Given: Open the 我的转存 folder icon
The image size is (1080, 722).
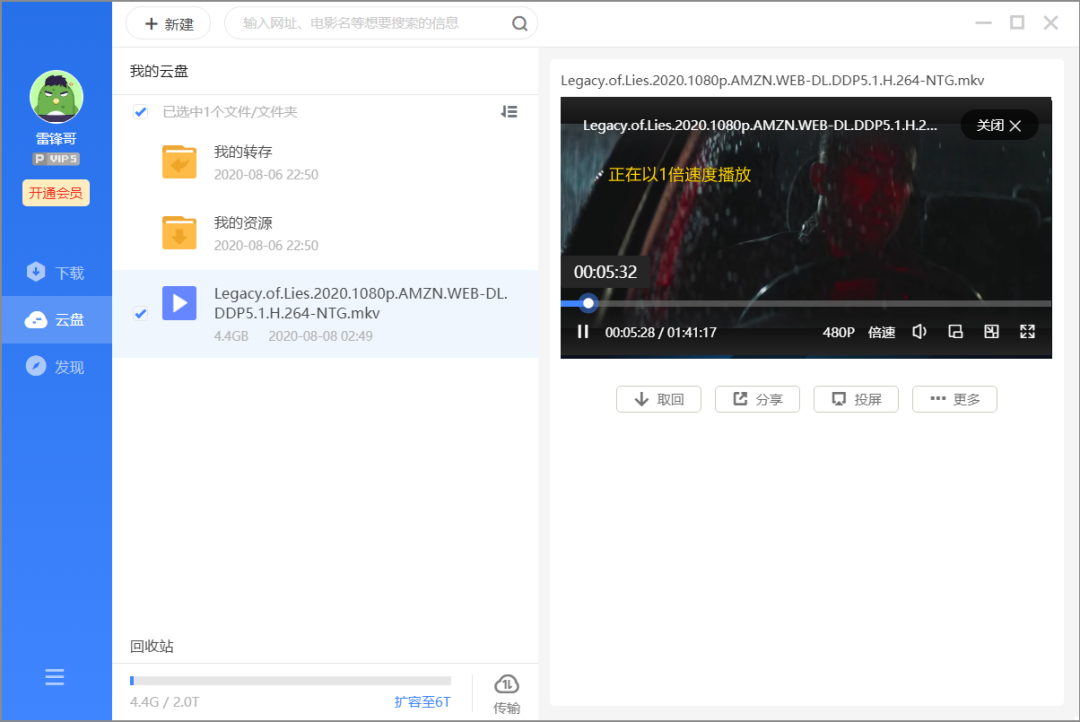Looking at the screenshot, I should 179,162.
